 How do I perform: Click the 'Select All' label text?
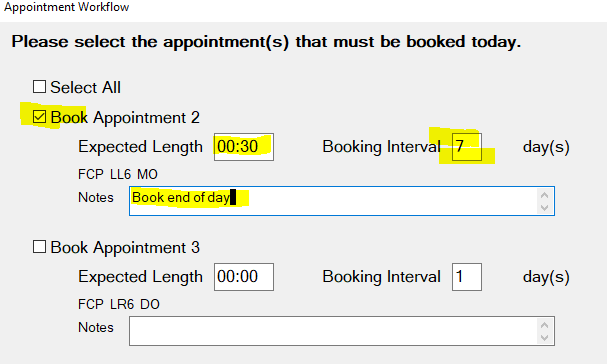tap(86, 88)
